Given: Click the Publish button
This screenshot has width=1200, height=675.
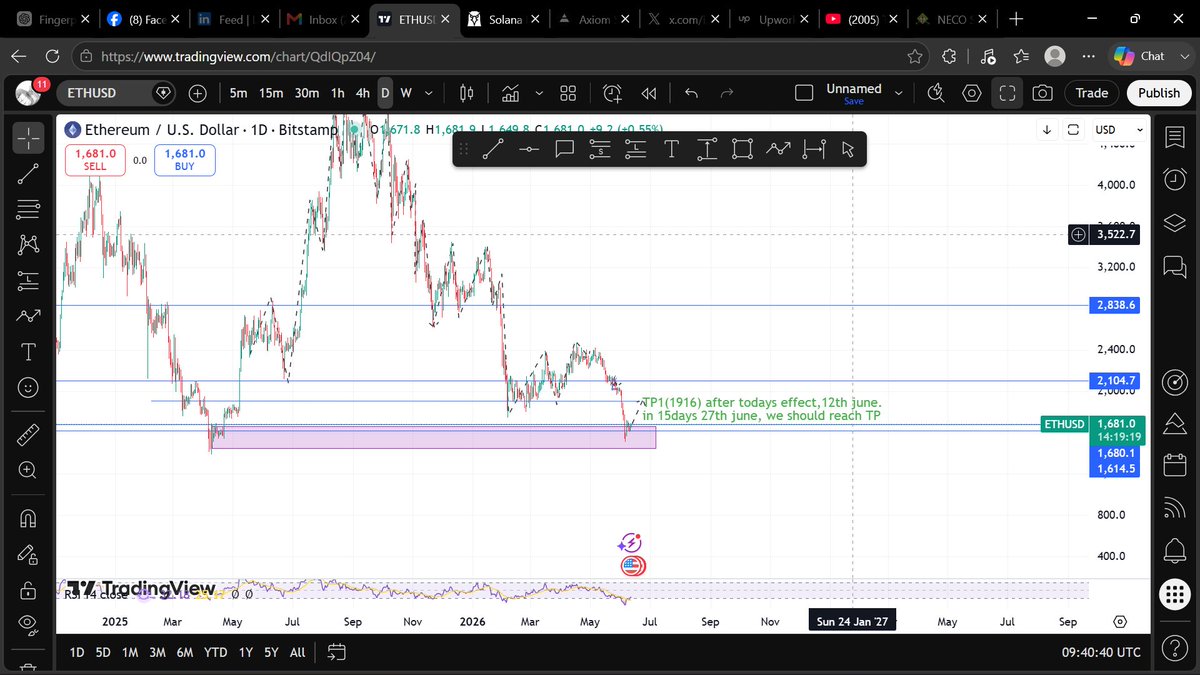Looking at the screenshot, I should 1159,93.
